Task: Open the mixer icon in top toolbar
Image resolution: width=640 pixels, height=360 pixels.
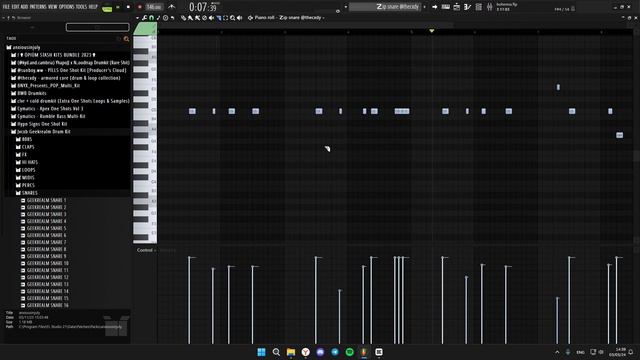Action: (489, 7)
